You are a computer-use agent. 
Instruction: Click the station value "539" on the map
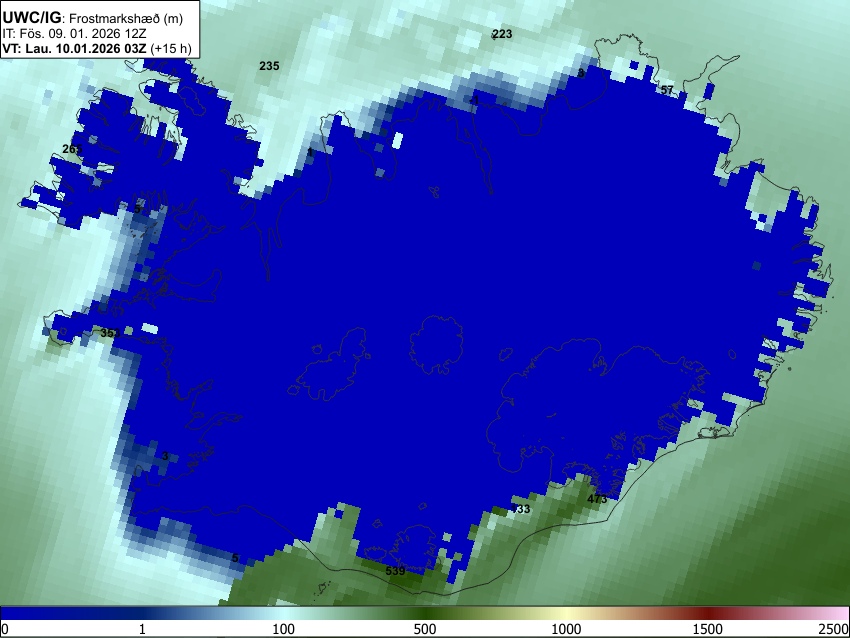(x=395, y=571)
